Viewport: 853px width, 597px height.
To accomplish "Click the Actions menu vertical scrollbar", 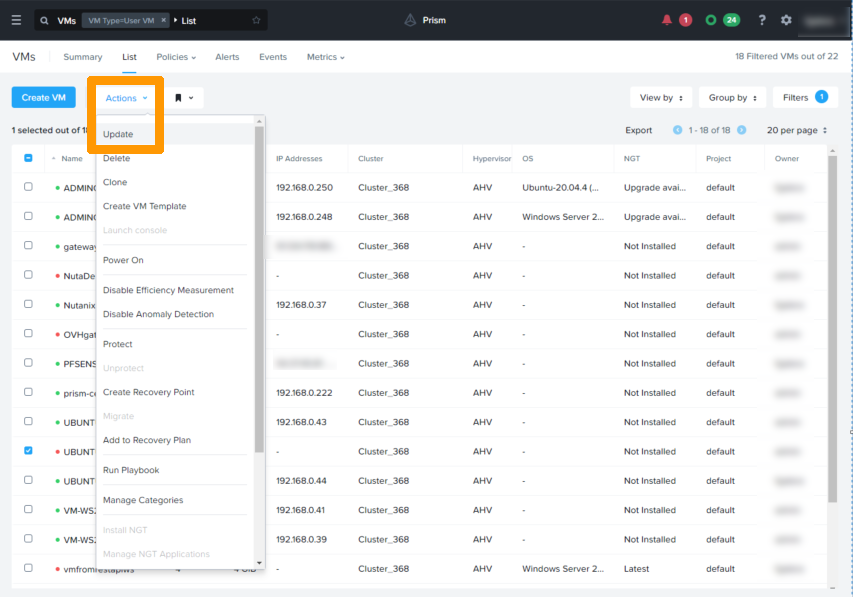I will (x=260, y=290).
